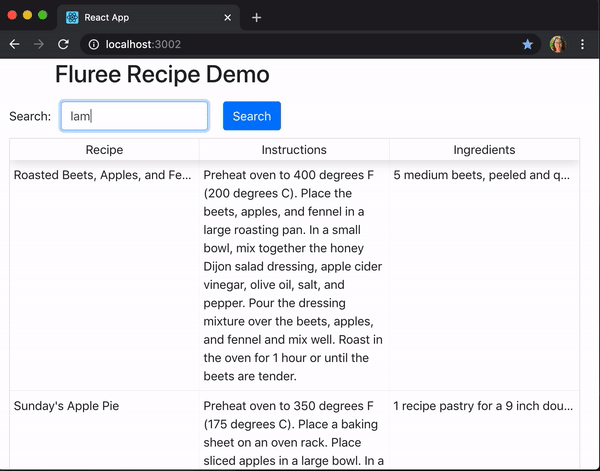View site information icon in address bar
Viewport: 600px width, 471px height.
93,44
